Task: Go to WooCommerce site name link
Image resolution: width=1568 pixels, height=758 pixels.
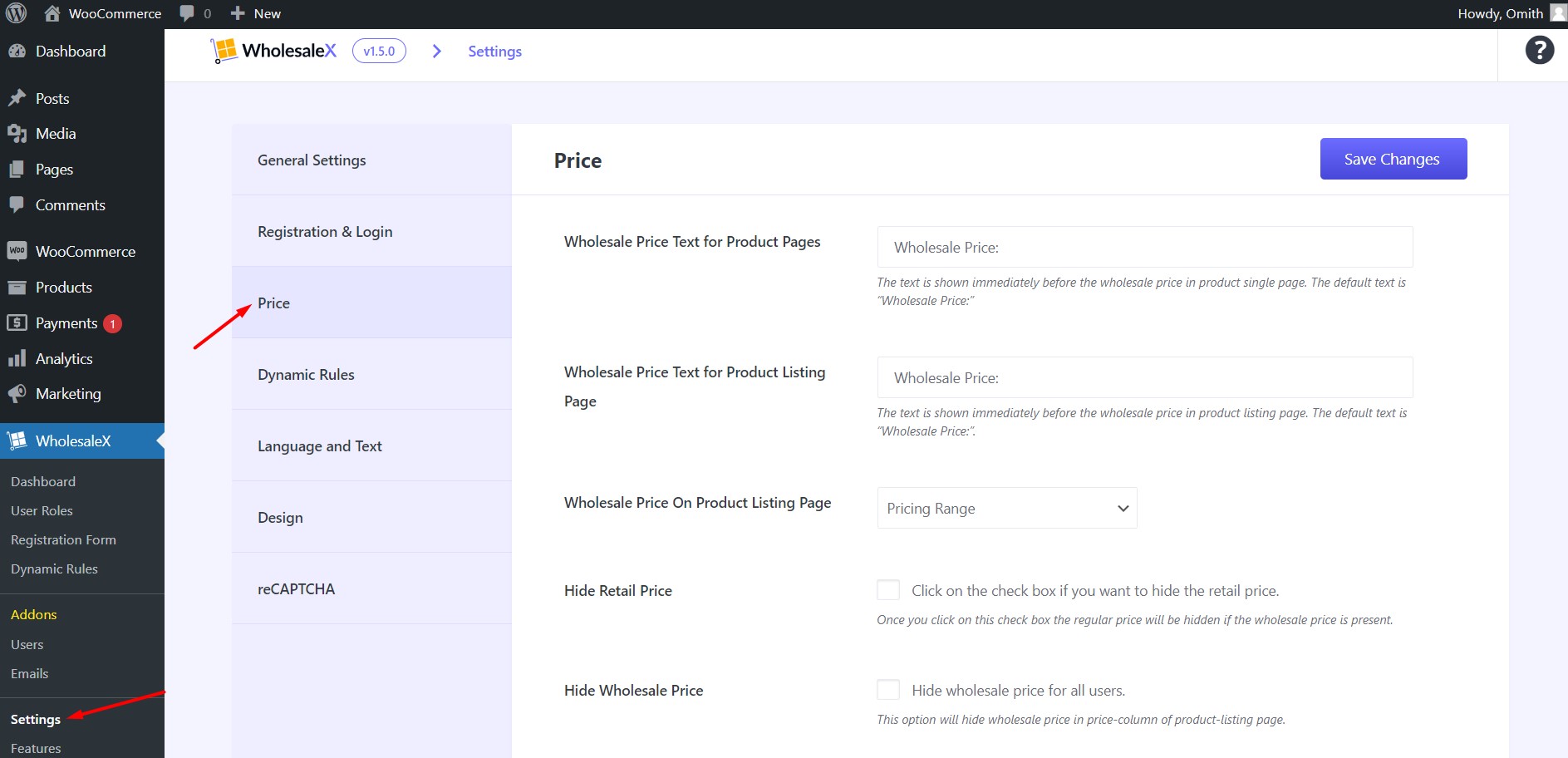Action: (x=115, y=13)
